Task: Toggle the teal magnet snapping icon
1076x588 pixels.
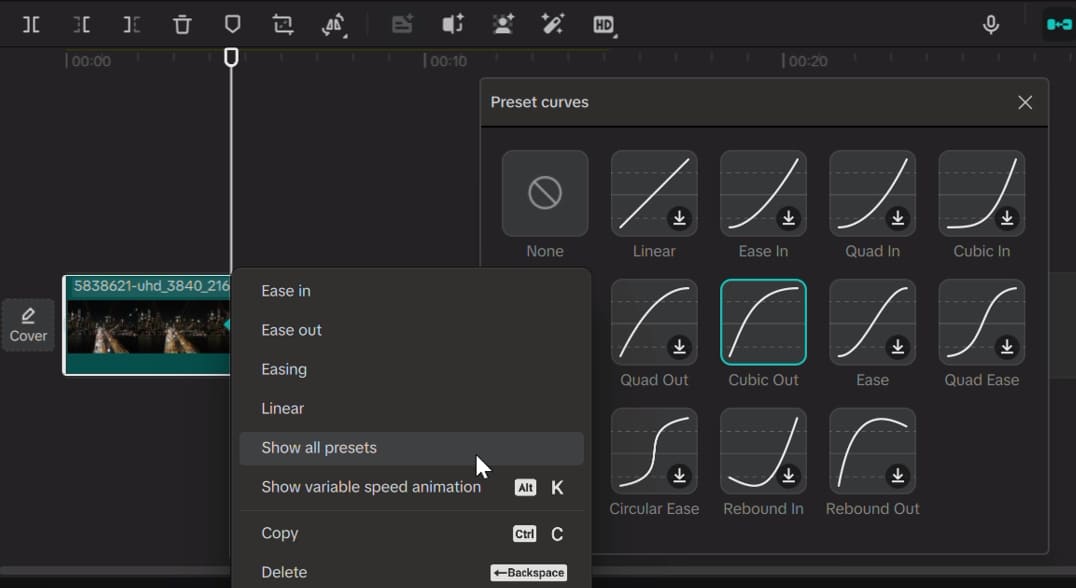Action: point(1059,25)
